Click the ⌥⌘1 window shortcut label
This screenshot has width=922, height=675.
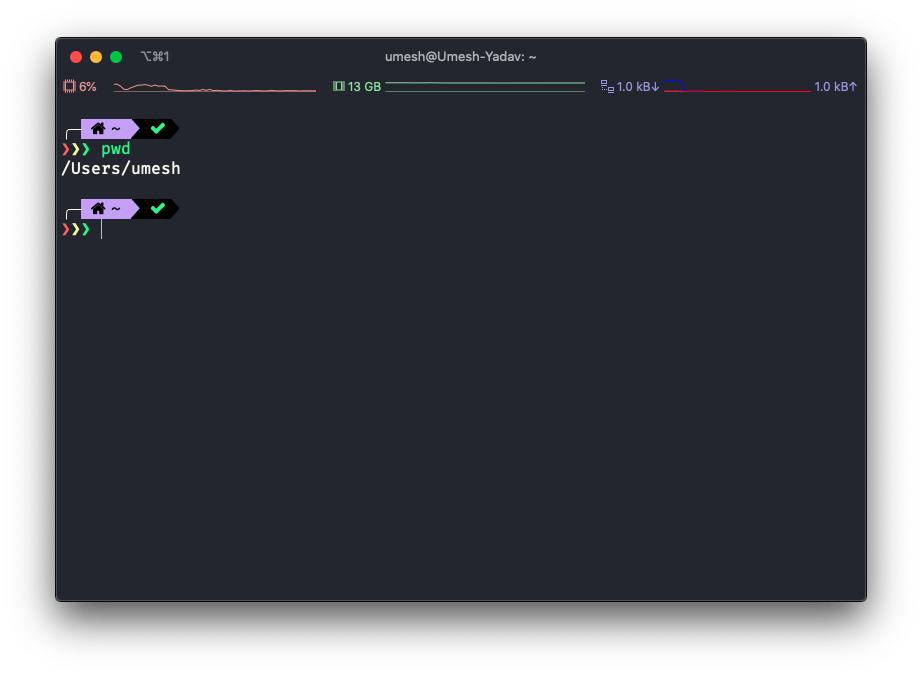click(155, 57)
